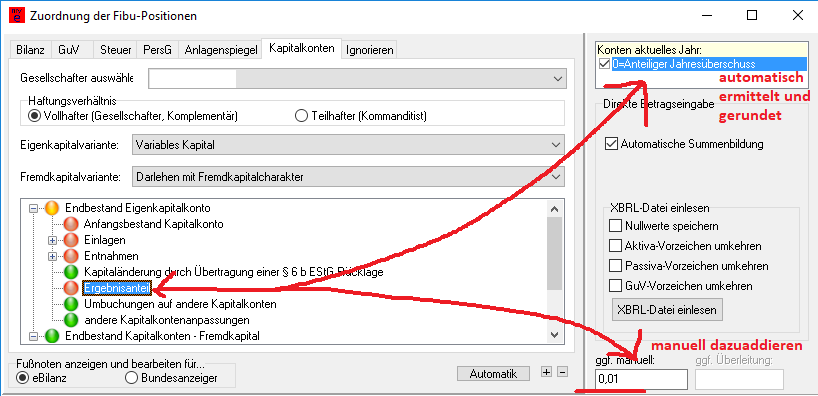818x396 pixels.
Task: Select Anfangsbestand Kapitalkonto tree item
Action: click(x=153, y=224)
